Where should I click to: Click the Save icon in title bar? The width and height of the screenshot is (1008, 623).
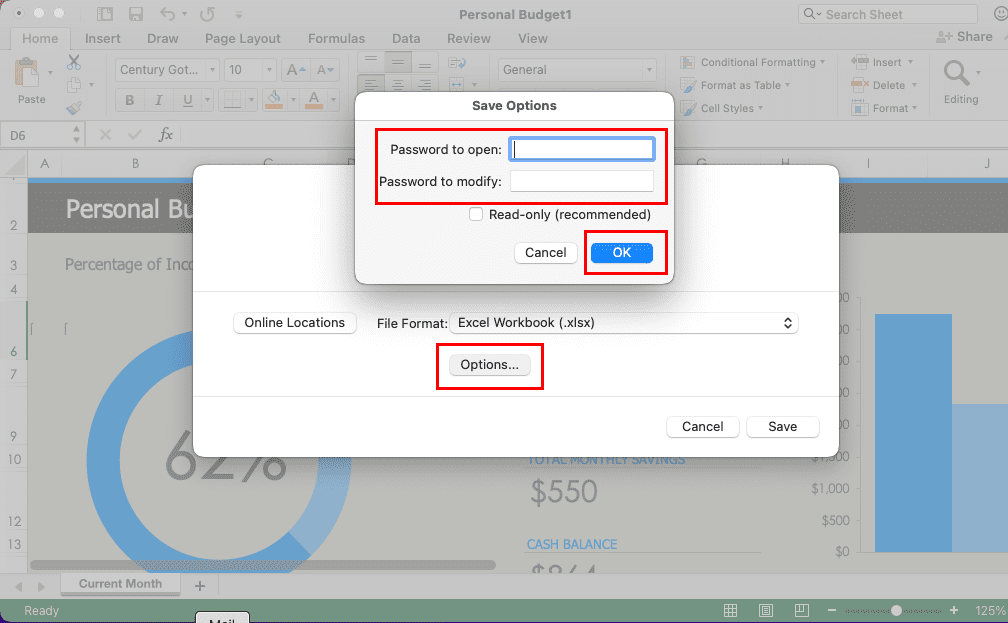(x=136, y=15)
